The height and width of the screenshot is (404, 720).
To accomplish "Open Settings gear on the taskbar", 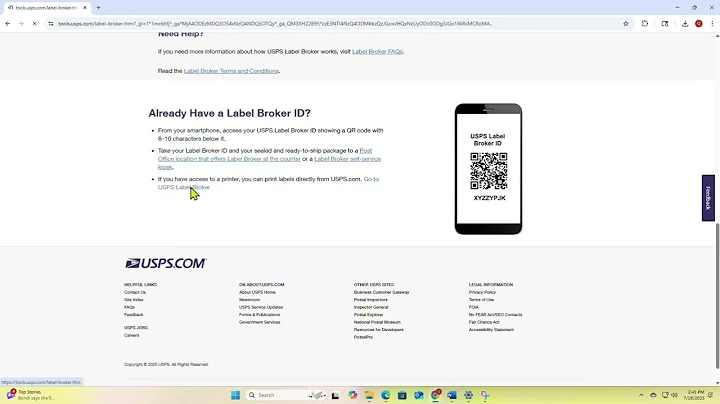I will (468, 395).
